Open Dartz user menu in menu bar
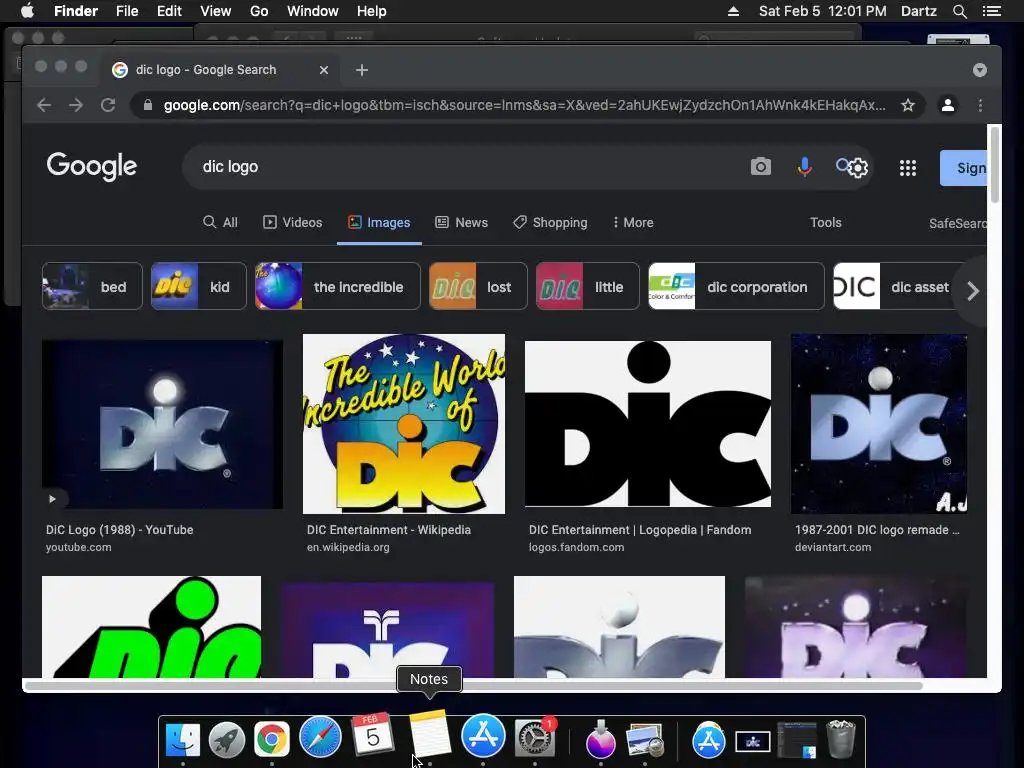Screen dimensions: 1024x768 click(918, 11)
